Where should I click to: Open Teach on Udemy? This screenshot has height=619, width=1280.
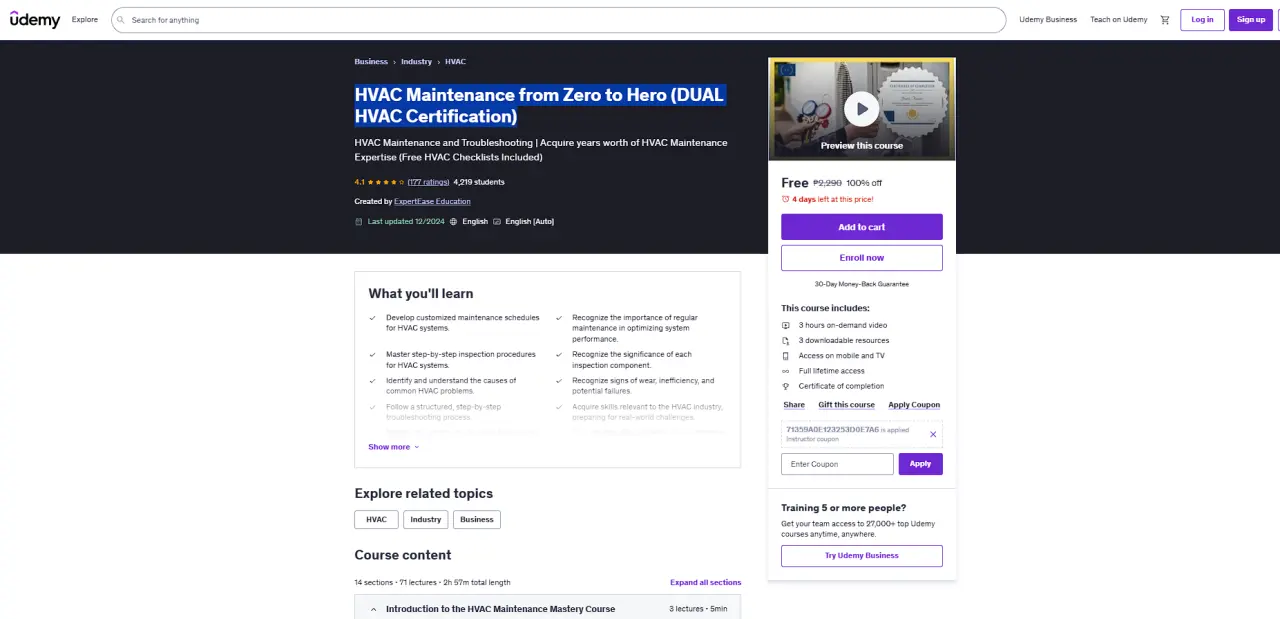(x=1119, y=20)
